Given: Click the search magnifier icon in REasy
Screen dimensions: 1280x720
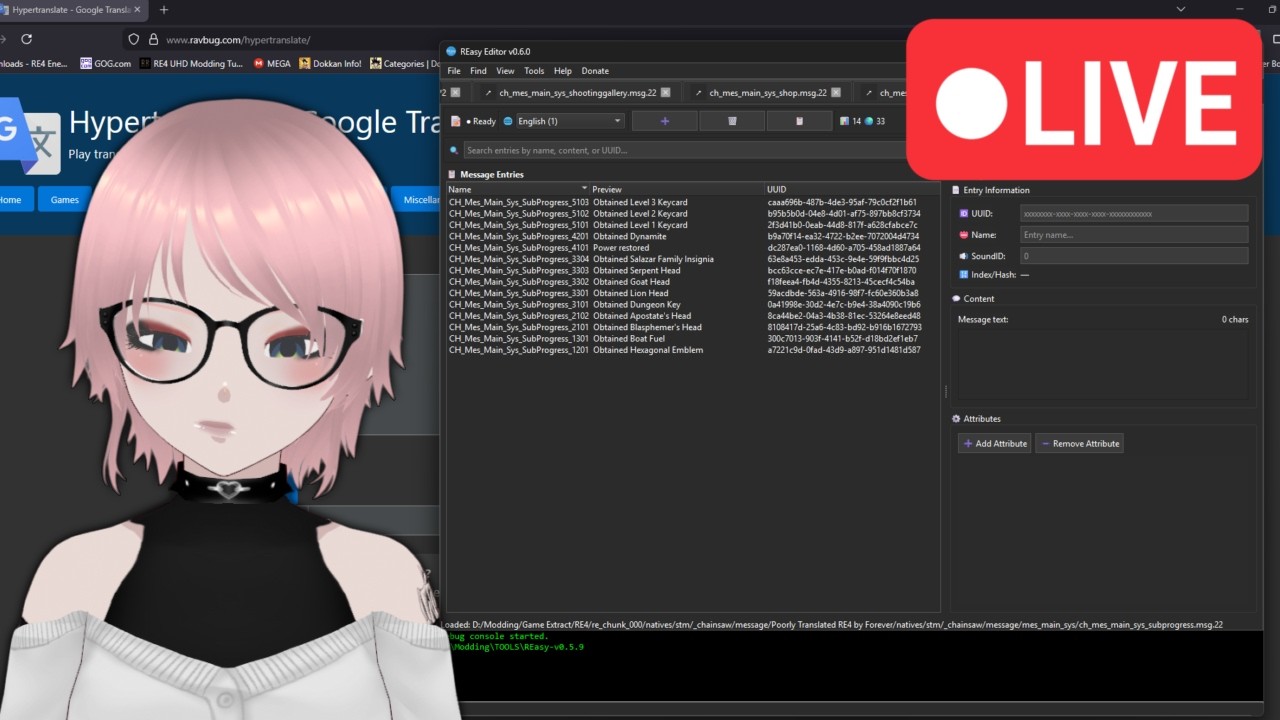Looking at the screenshot, I should tap(455, 150).
